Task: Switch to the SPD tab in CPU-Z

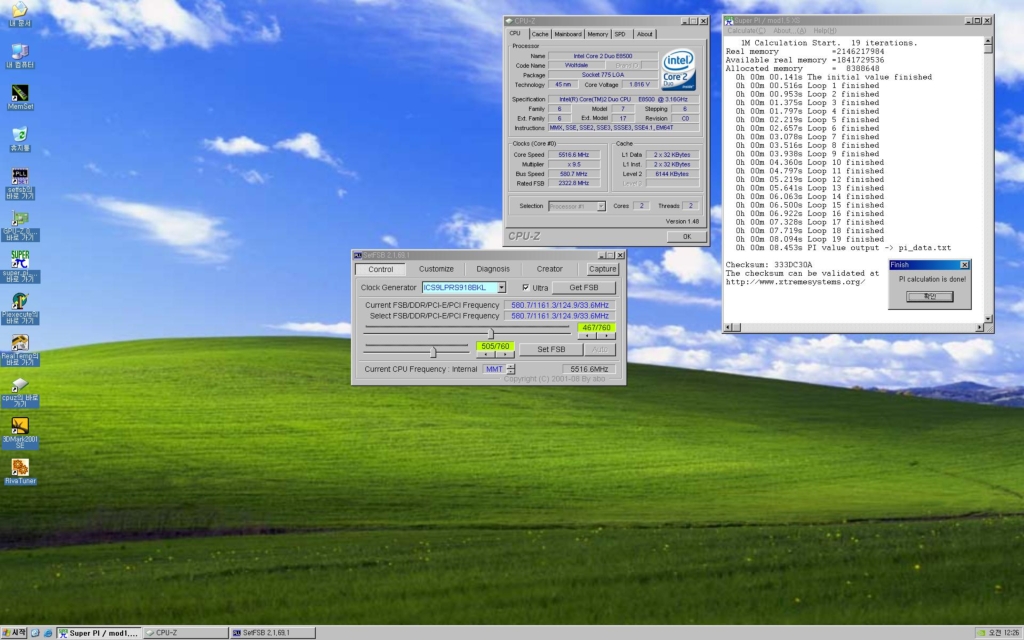Action: [x=620, y=34]
